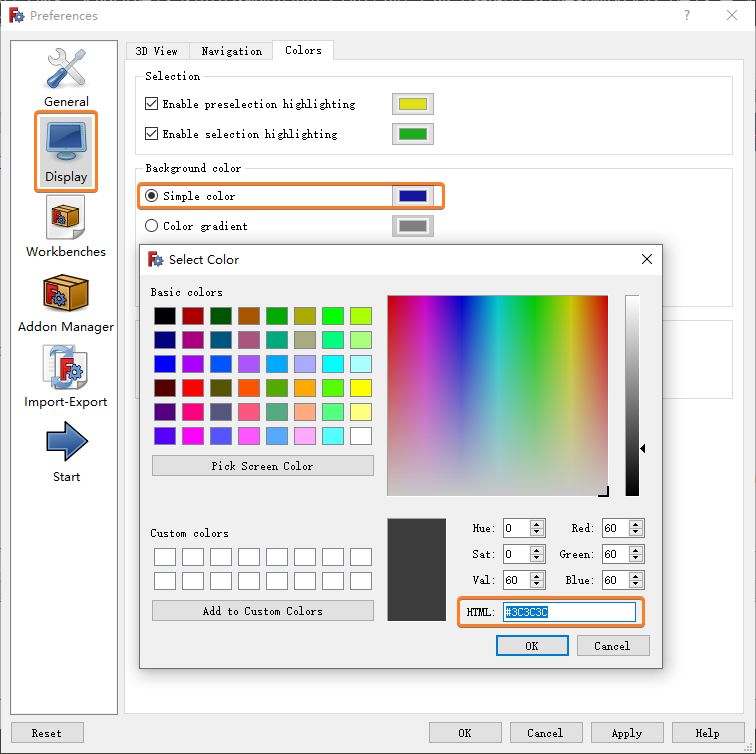Viewport: 756px width, 754px height.
Task: Click the HTML color code field
Action: click(x=569, y=612)
